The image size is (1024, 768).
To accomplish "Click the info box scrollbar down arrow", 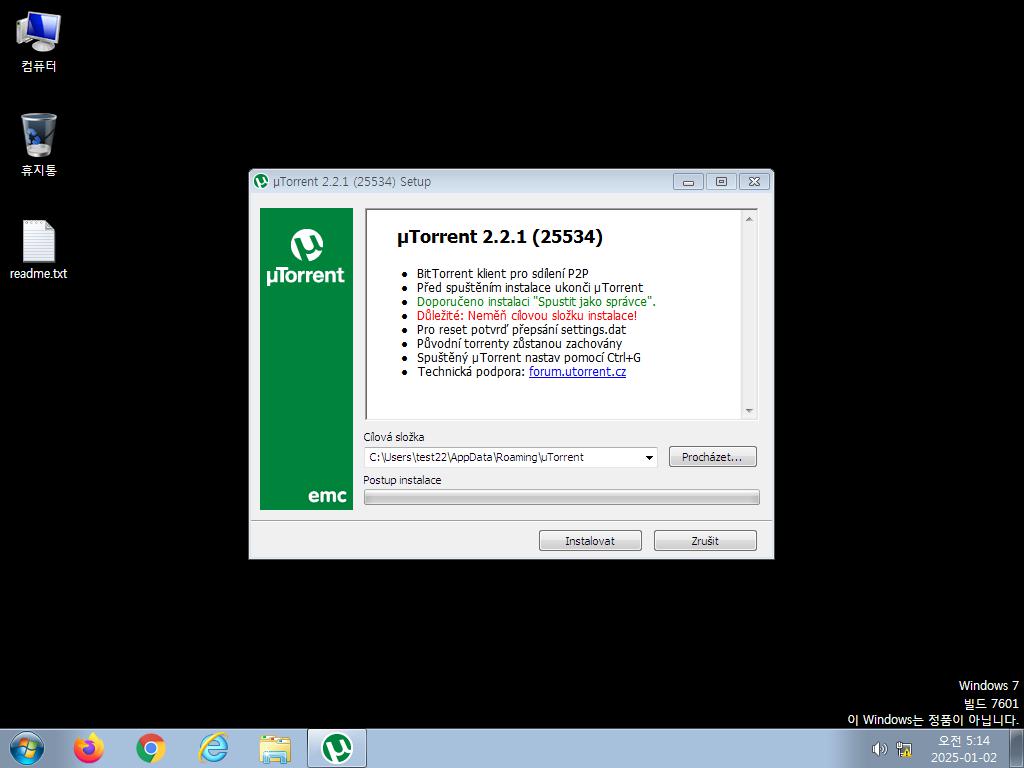I will 749,411.
